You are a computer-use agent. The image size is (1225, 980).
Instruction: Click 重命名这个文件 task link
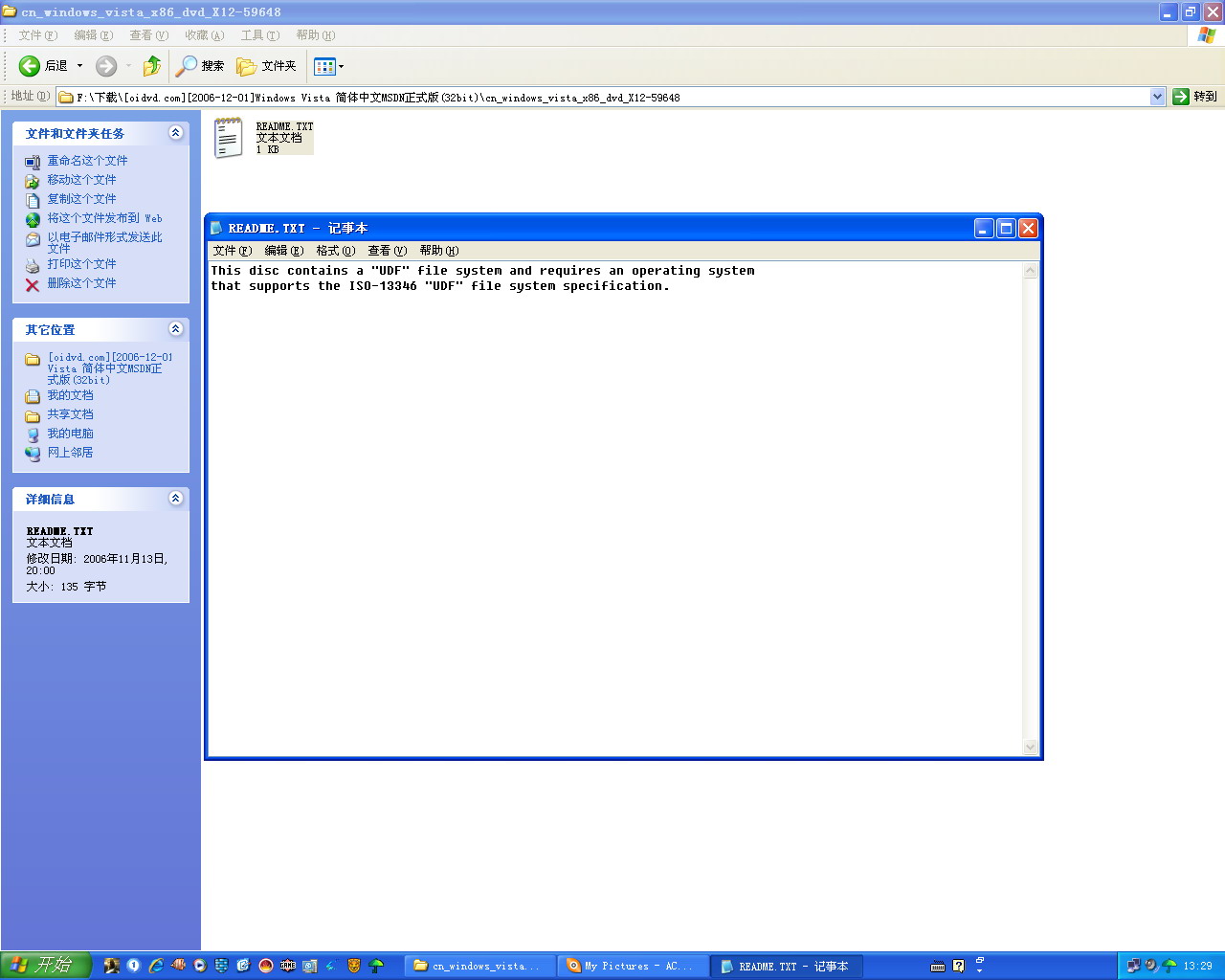click(x=87, y=161)
